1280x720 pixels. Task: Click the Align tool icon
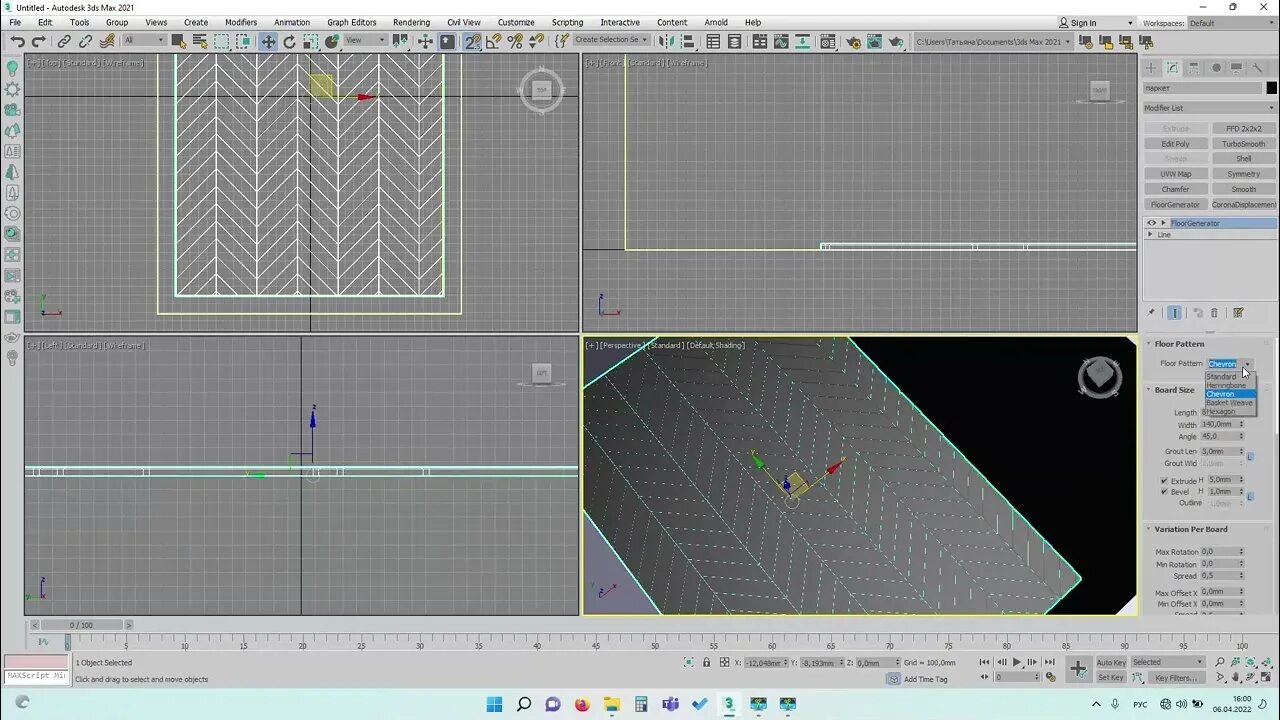(687, 41)
